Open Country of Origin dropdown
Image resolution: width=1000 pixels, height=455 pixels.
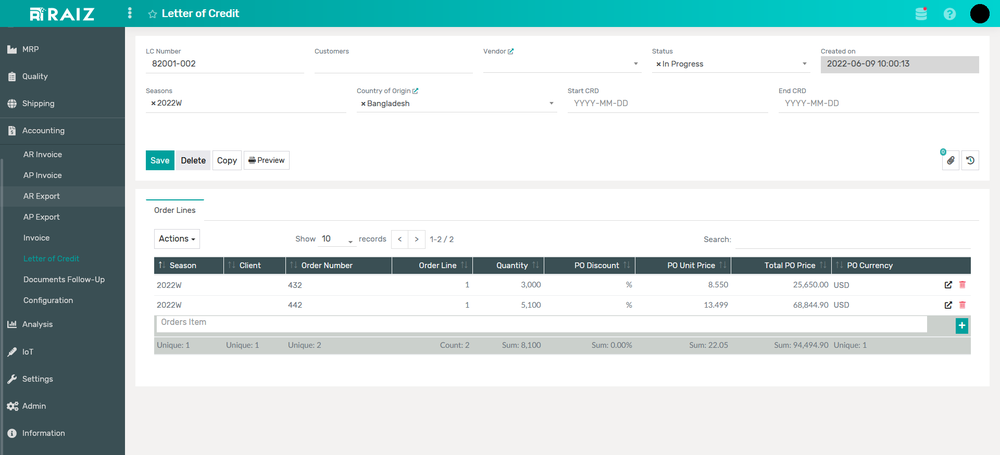(x=457, y=103)
